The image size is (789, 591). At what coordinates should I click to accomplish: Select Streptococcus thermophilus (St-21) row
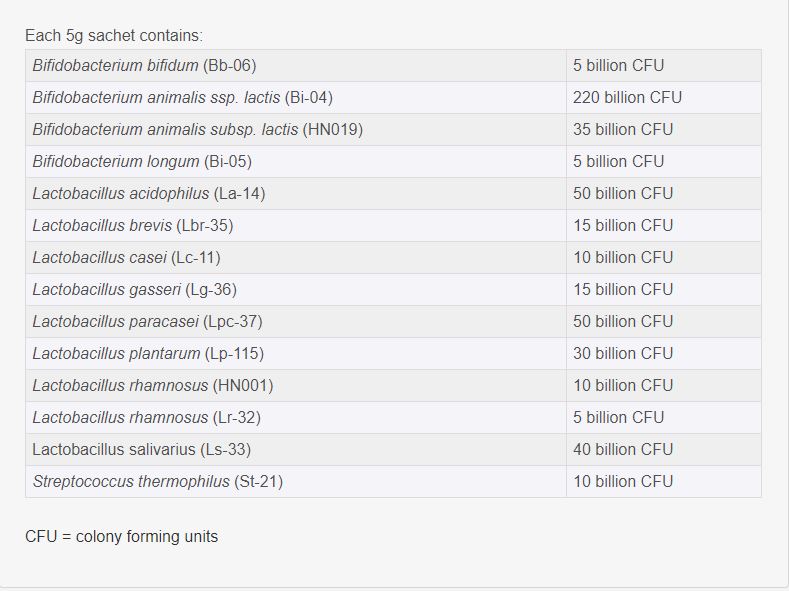tap(157, 482)
